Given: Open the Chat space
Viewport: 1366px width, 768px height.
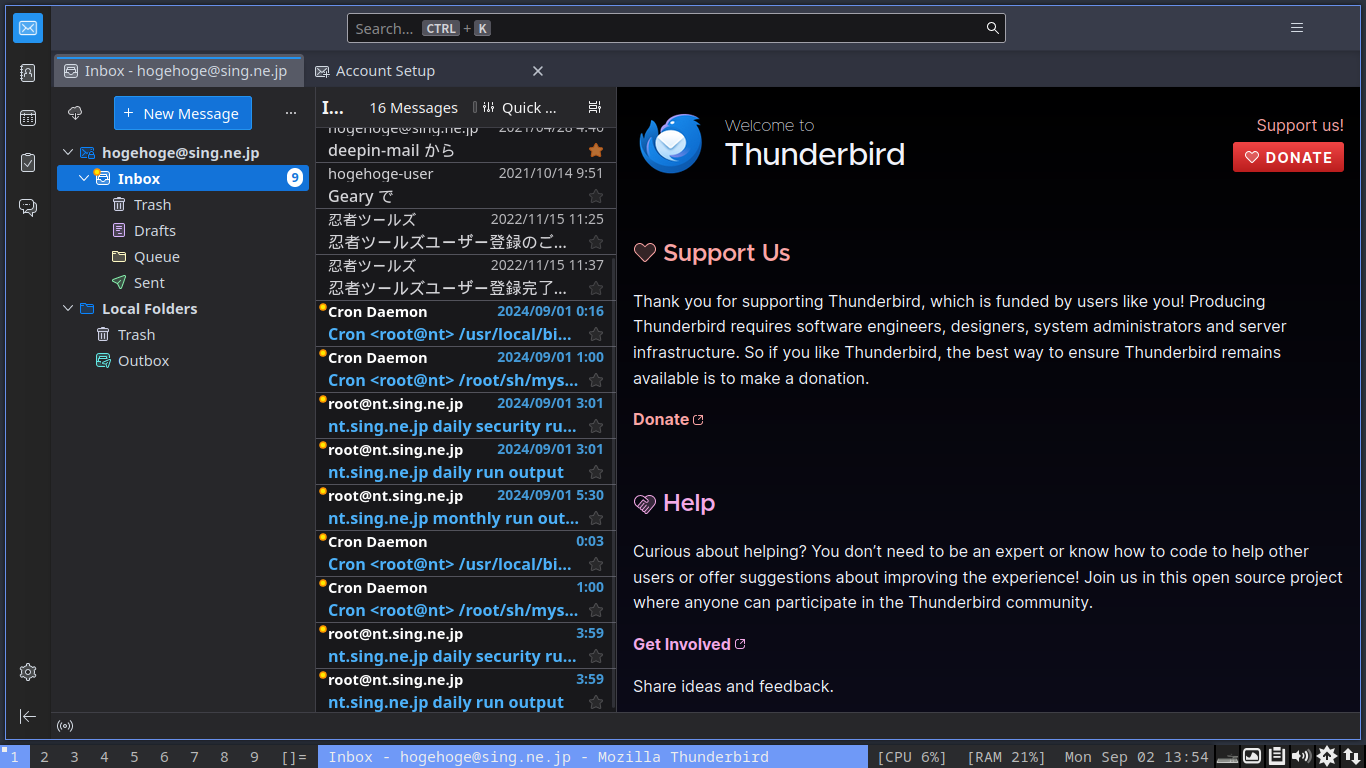Looking at the screenshot, I should [28, 208].
